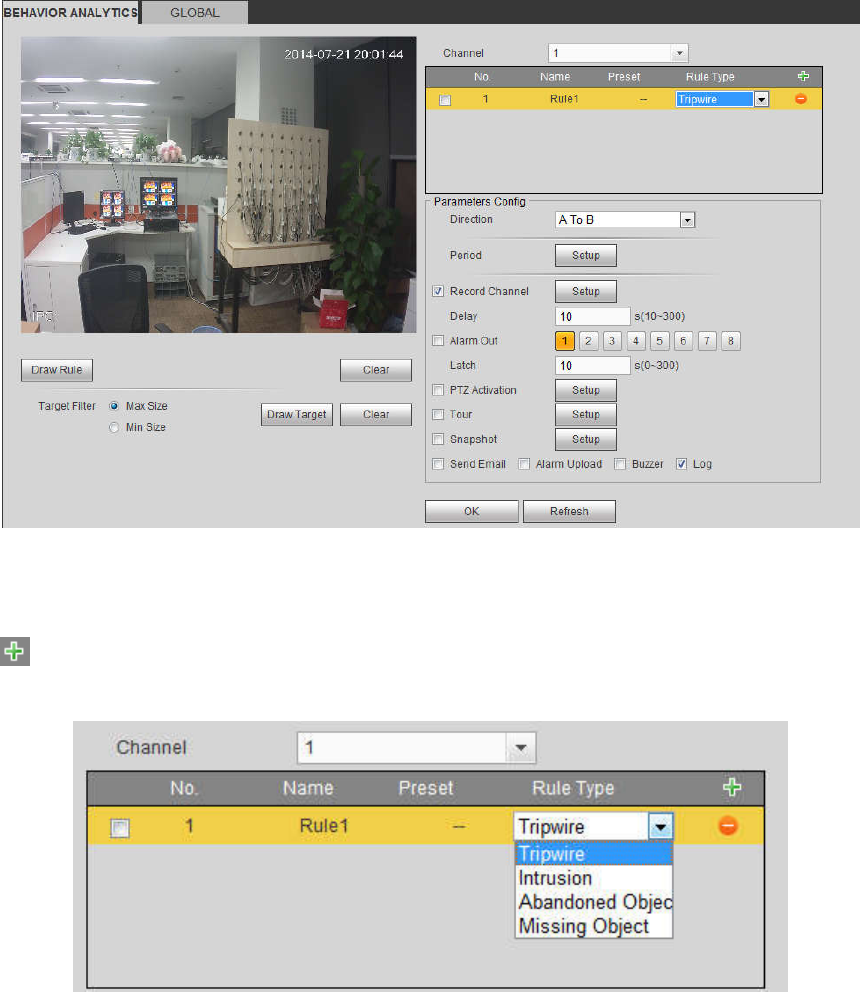Enable the Alarm Upload checkbox

pos(524,464)
